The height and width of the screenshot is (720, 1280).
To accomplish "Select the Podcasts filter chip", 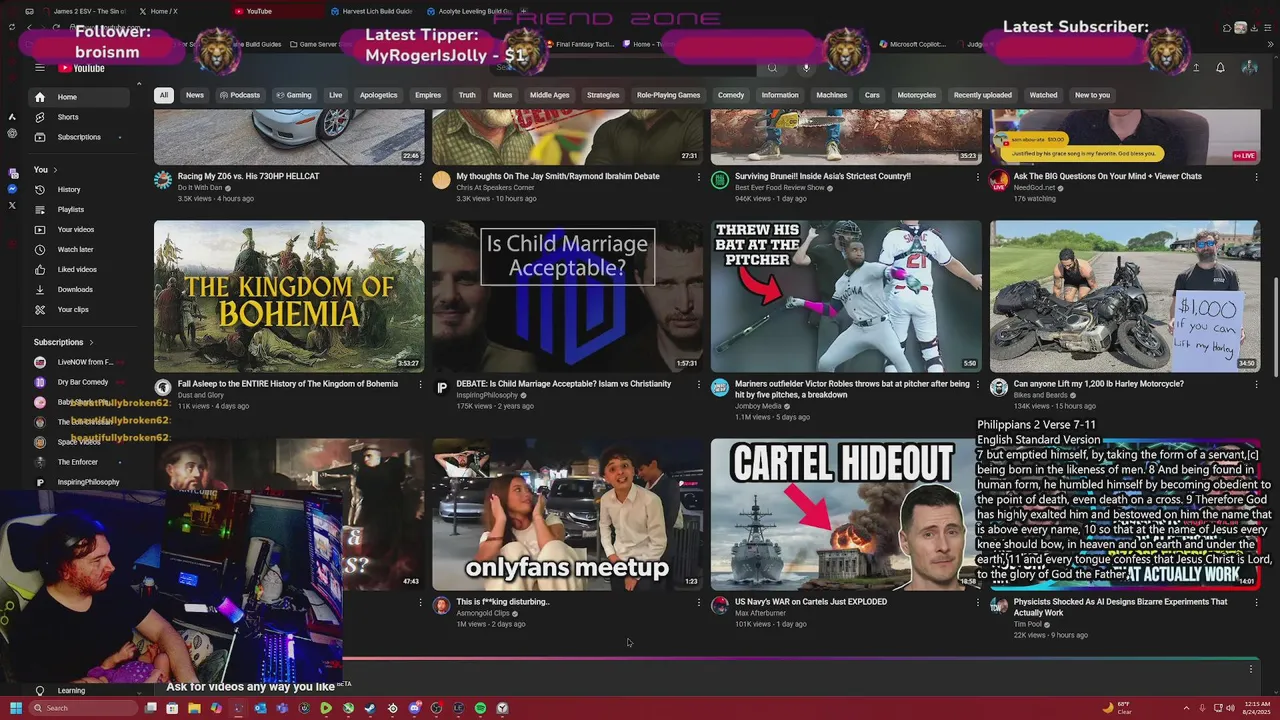I will (x=240, y=95).
